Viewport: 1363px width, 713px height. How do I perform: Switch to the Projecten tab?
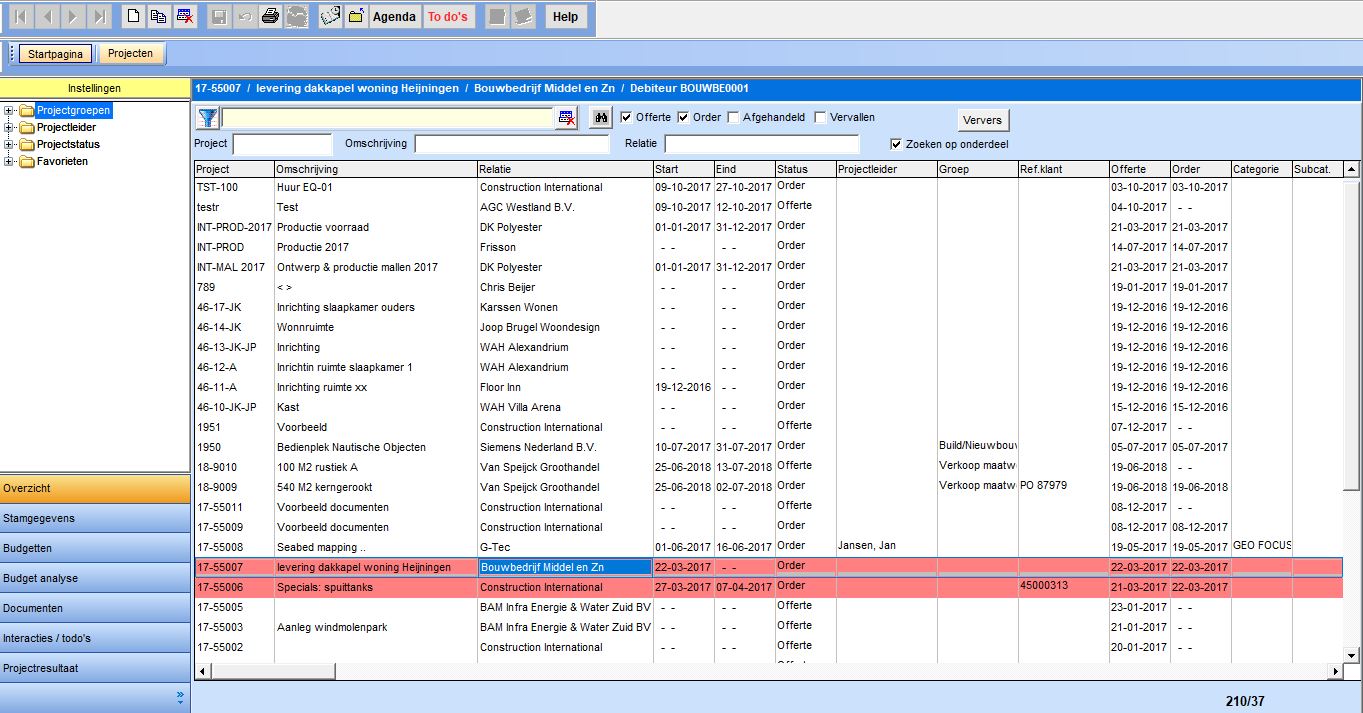[131, 54]
